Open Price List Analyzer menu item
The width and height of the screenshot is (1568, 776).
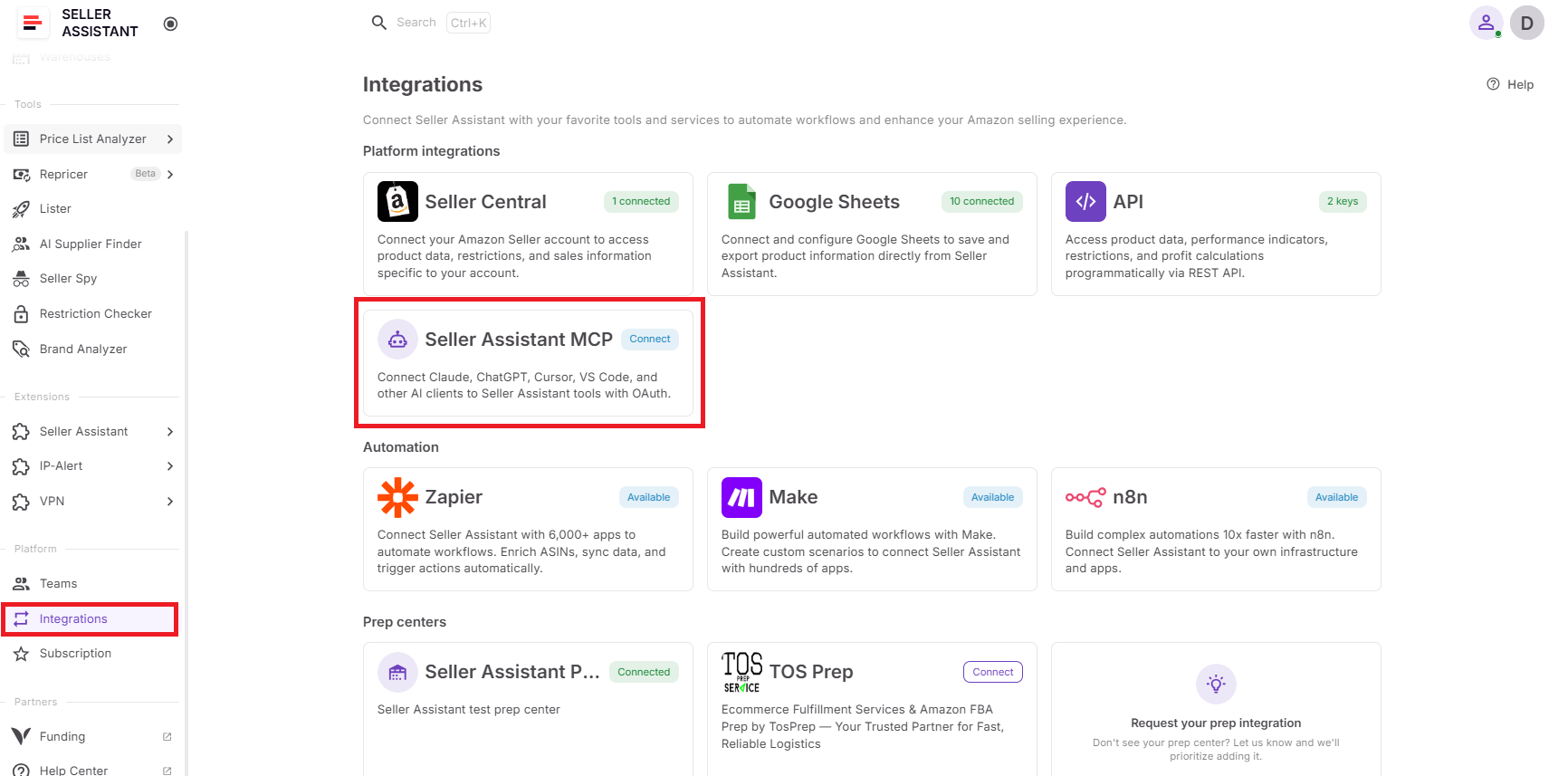tap(92, 139)
